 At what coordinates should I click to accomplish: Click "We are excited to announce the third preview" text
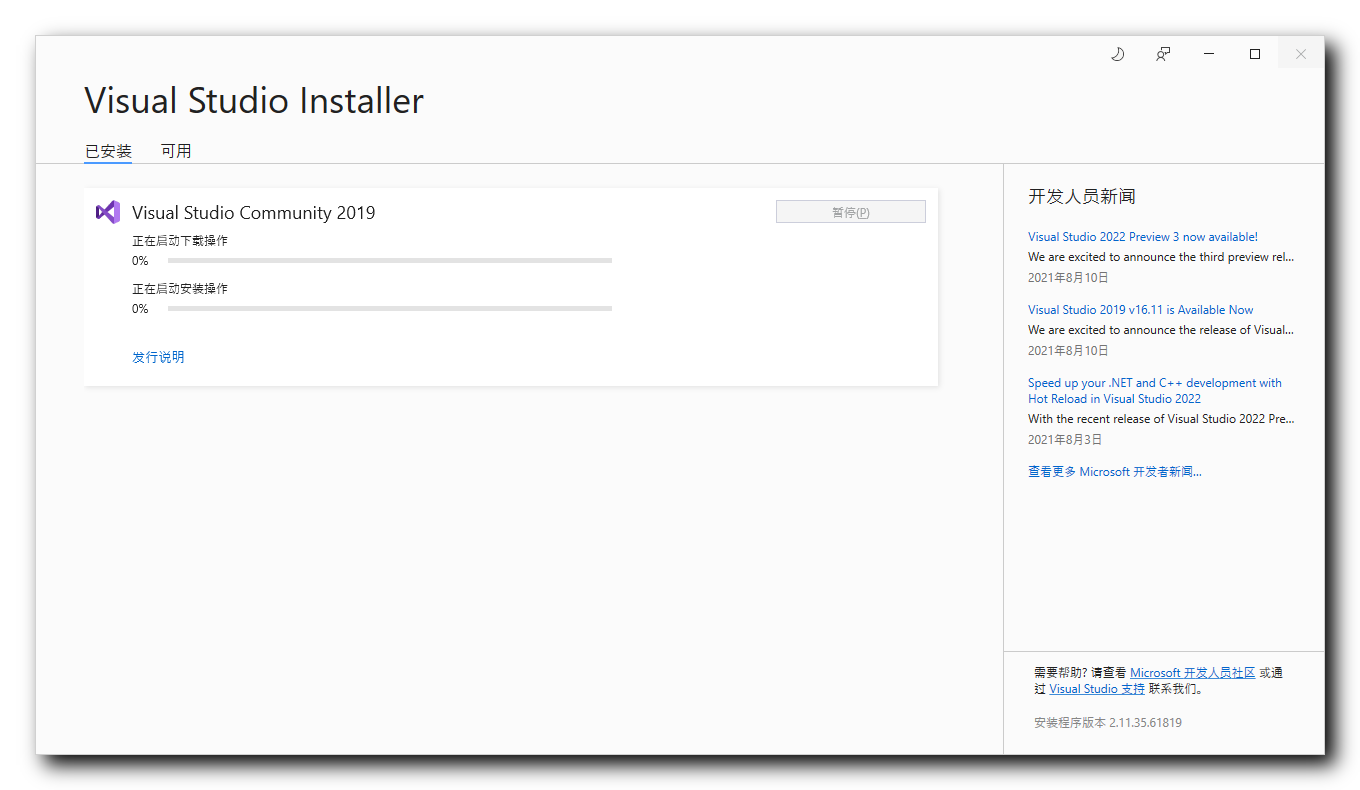click(1161, 257)
